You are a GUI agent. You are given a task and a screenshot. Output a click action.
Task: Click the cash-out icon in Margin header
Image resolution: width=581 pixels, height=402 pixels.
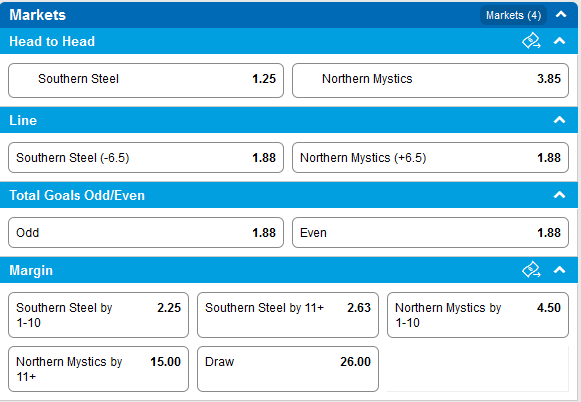click(531, 270)
